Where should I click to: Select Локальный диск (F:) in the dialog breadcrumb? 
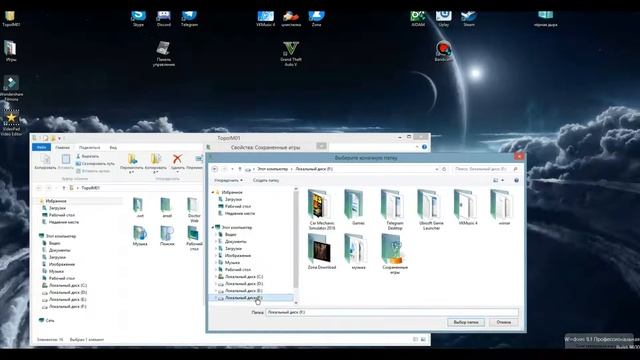click(314, 169)
